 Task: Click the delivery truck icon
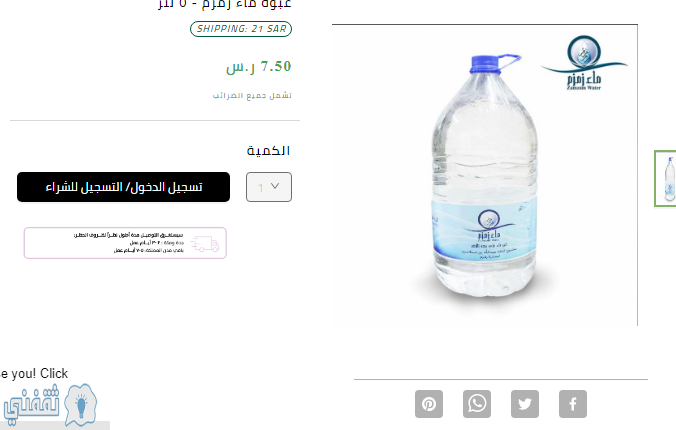(205, 244)
